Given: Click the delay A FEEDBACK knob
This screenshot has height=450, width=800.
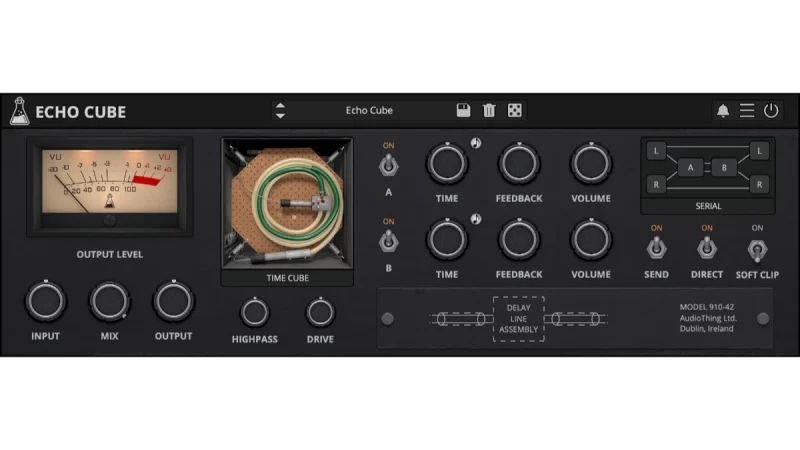Looking at the screenshot, I should tap(519, 164).
